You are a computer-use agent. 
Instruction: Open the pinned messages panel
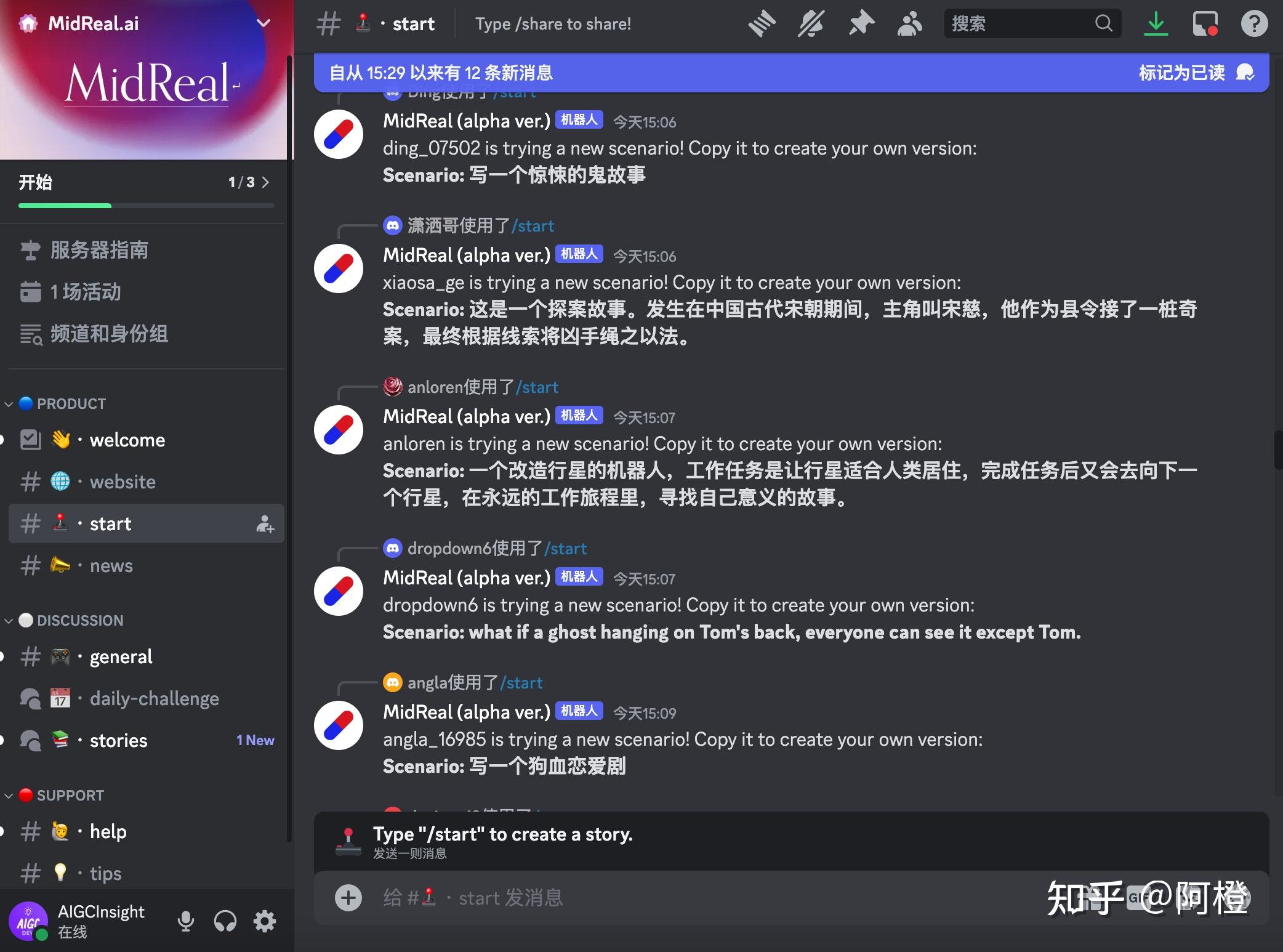click(861, 23)
